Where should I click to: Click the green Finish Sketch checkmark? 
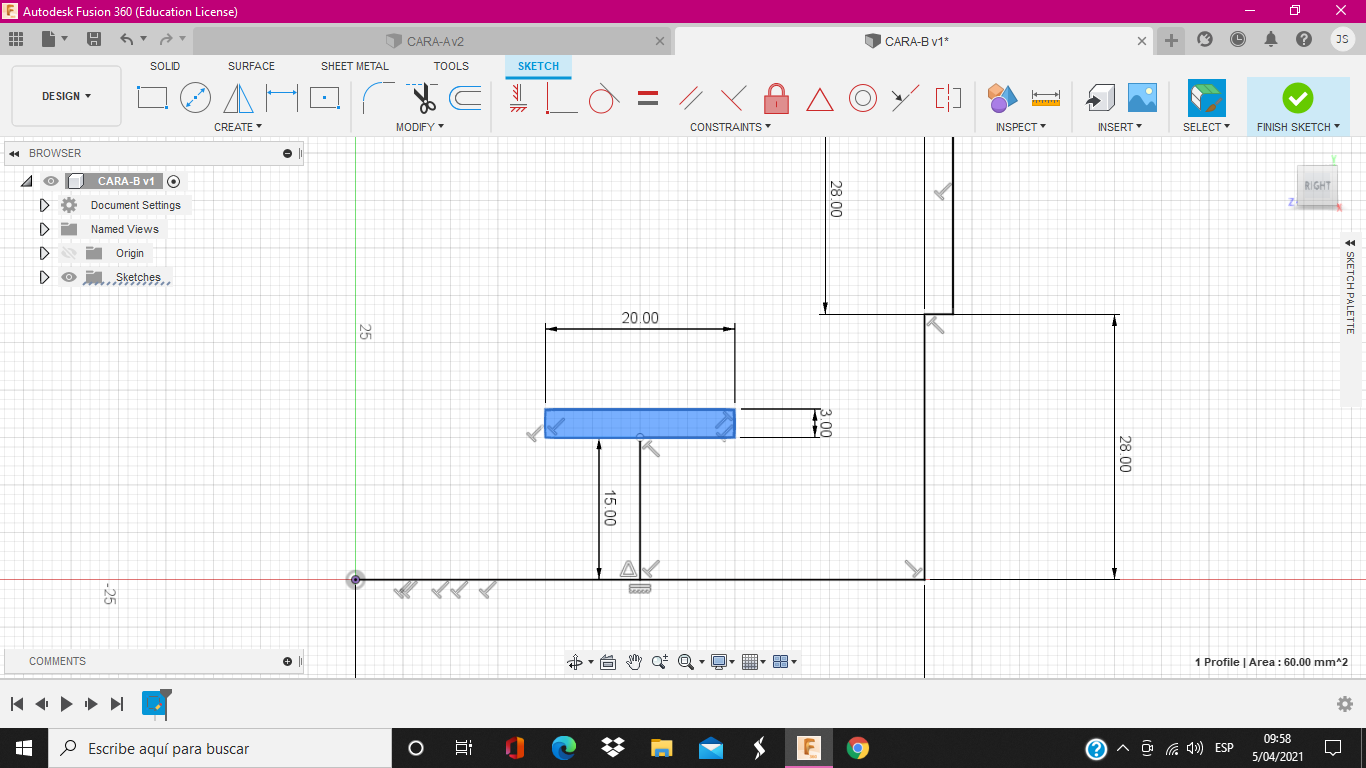tap(1298, 98)
